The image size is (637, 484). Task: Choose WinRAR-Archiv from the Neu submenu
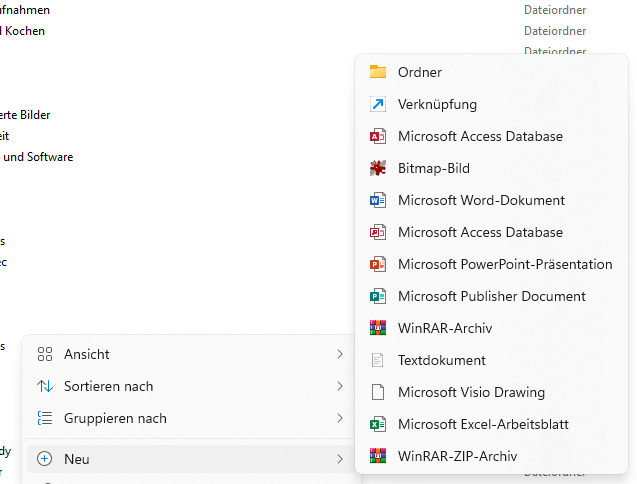click(x=445, y=328)
